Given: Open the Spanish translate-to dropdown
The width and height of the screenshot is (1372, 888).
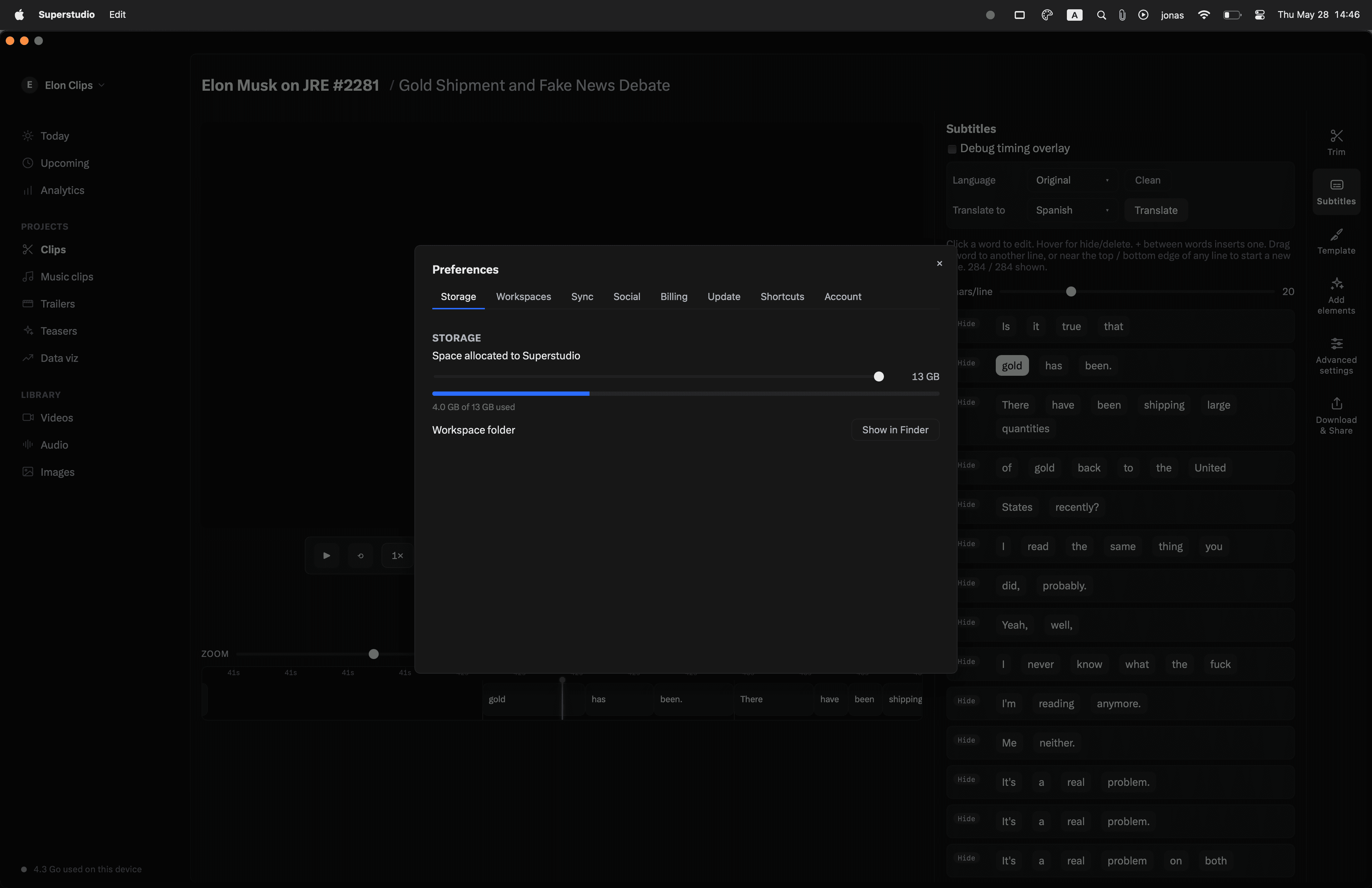Looking at the screenshot, I should pos(1072,210).
